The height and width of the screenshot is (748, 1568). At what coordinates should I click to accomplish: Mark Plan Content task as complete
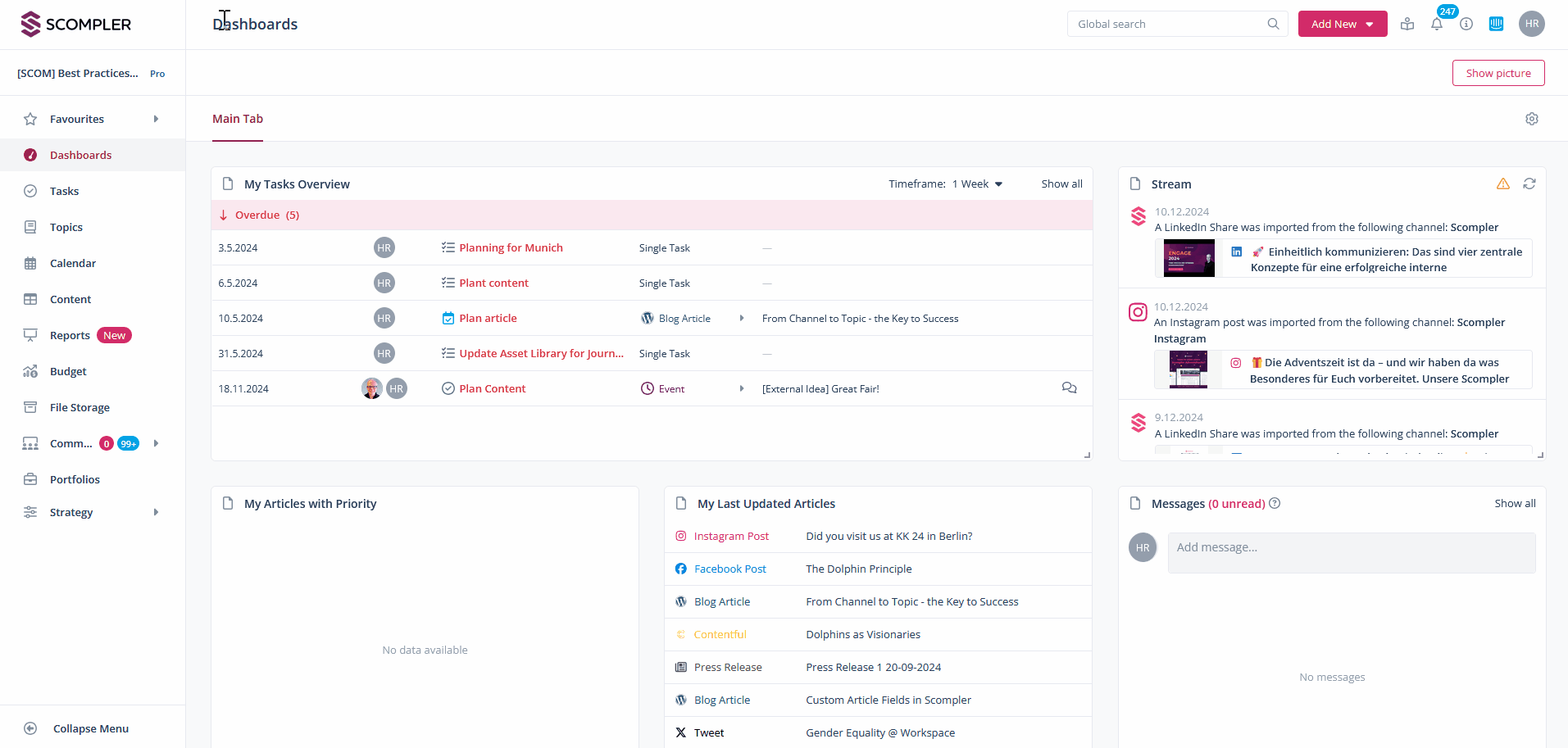pyautogui.click(x=448, y=389)
